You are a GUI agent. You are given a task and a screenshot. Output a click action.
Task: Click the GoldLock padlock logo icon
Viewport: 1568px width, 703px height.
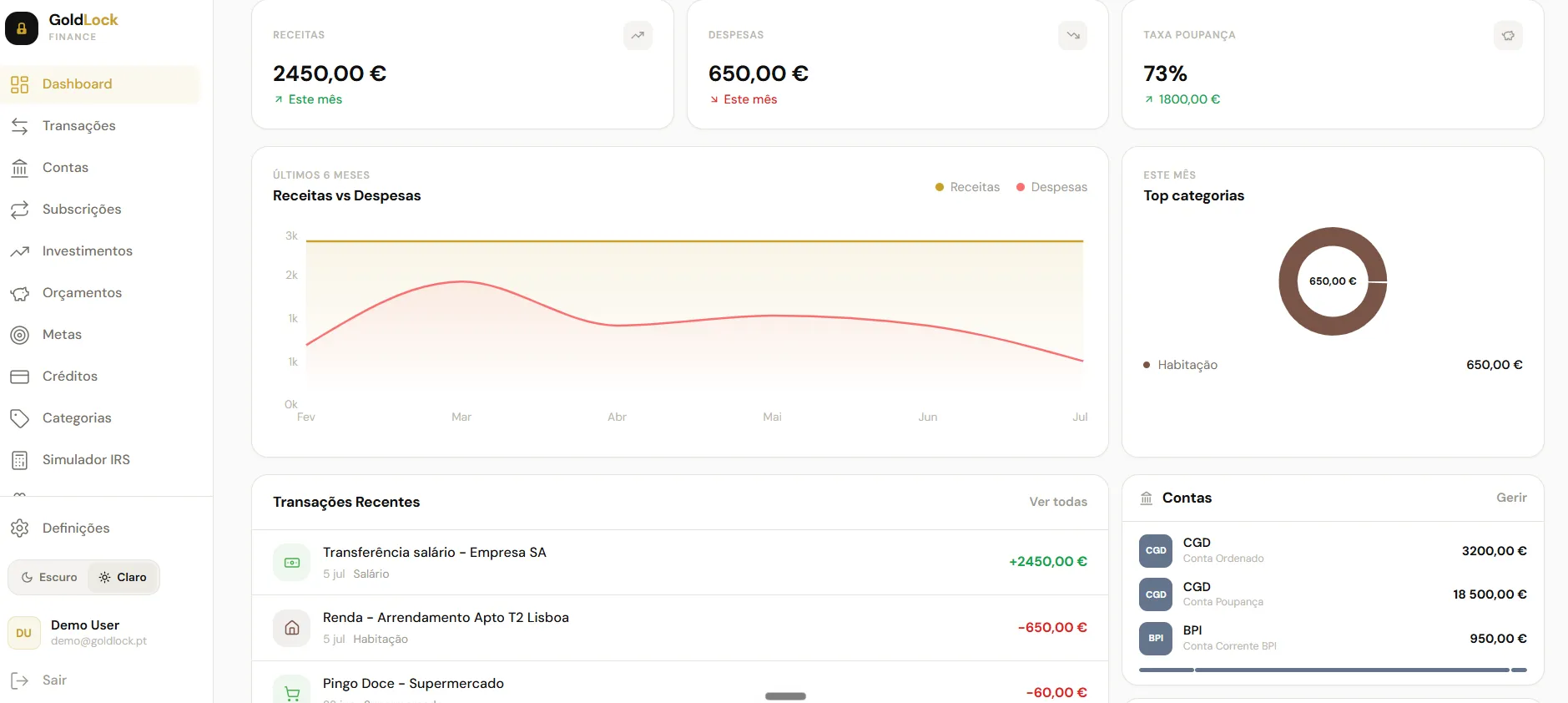coord(22,28)
